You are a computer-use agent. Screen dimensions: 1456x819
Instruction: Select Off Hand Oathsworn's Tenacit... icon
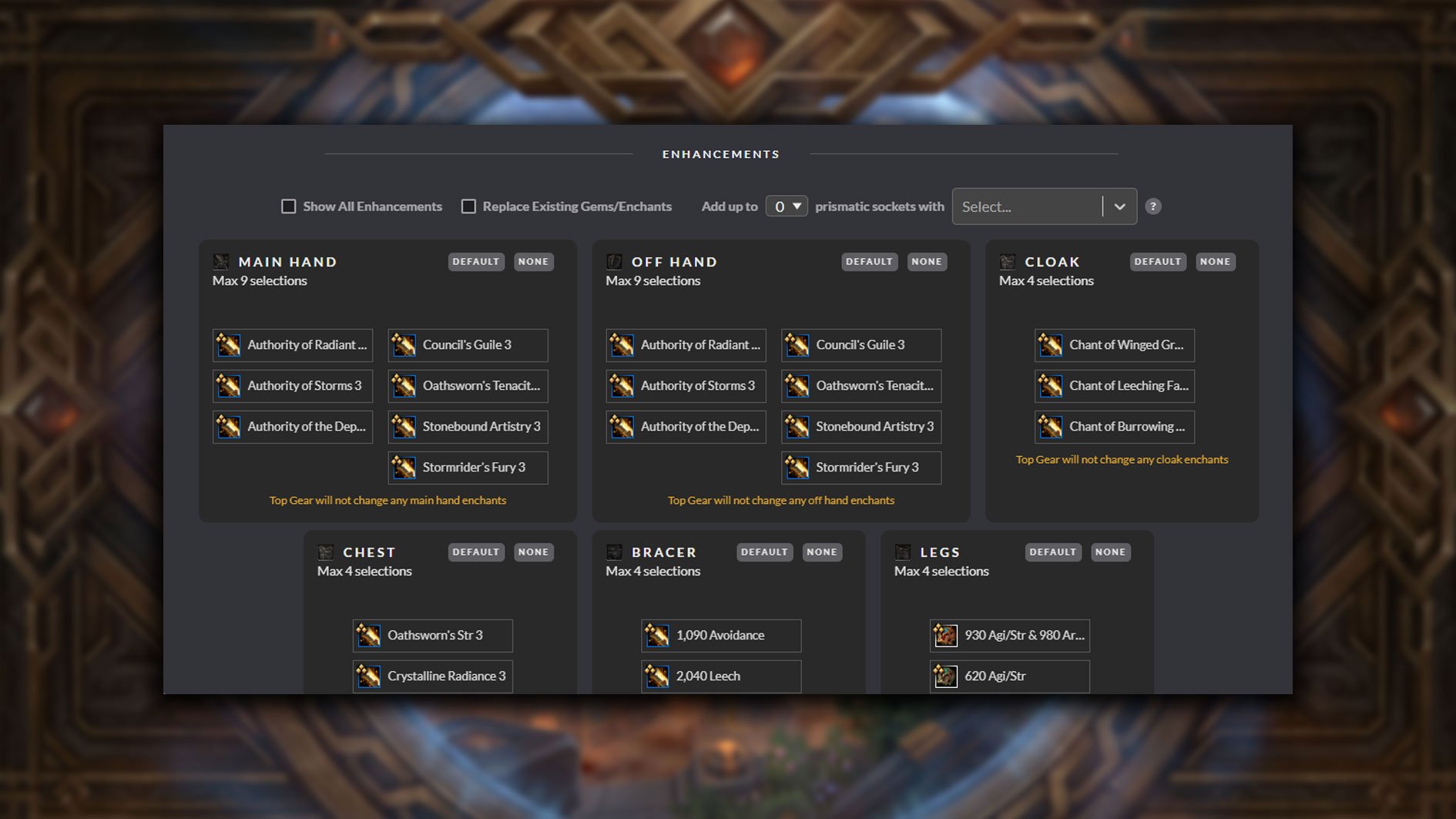[797, 386]
